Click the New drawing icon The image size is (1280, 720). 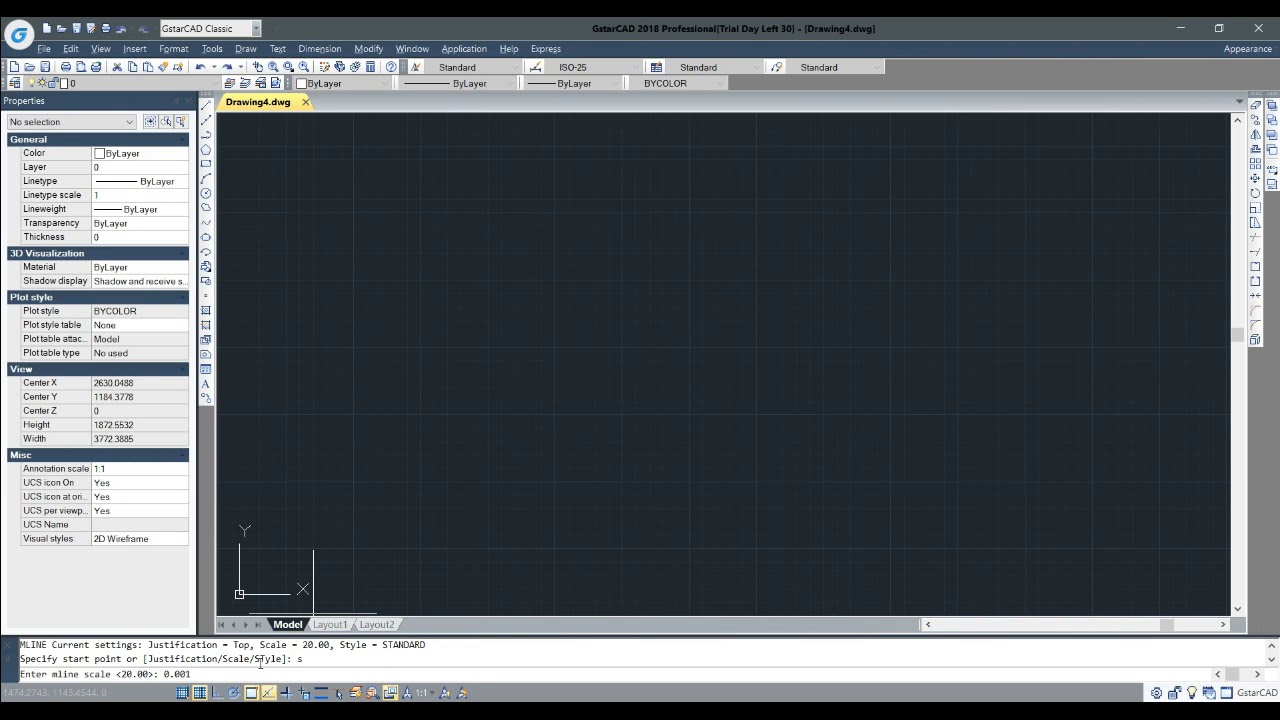tap(14, 67)
